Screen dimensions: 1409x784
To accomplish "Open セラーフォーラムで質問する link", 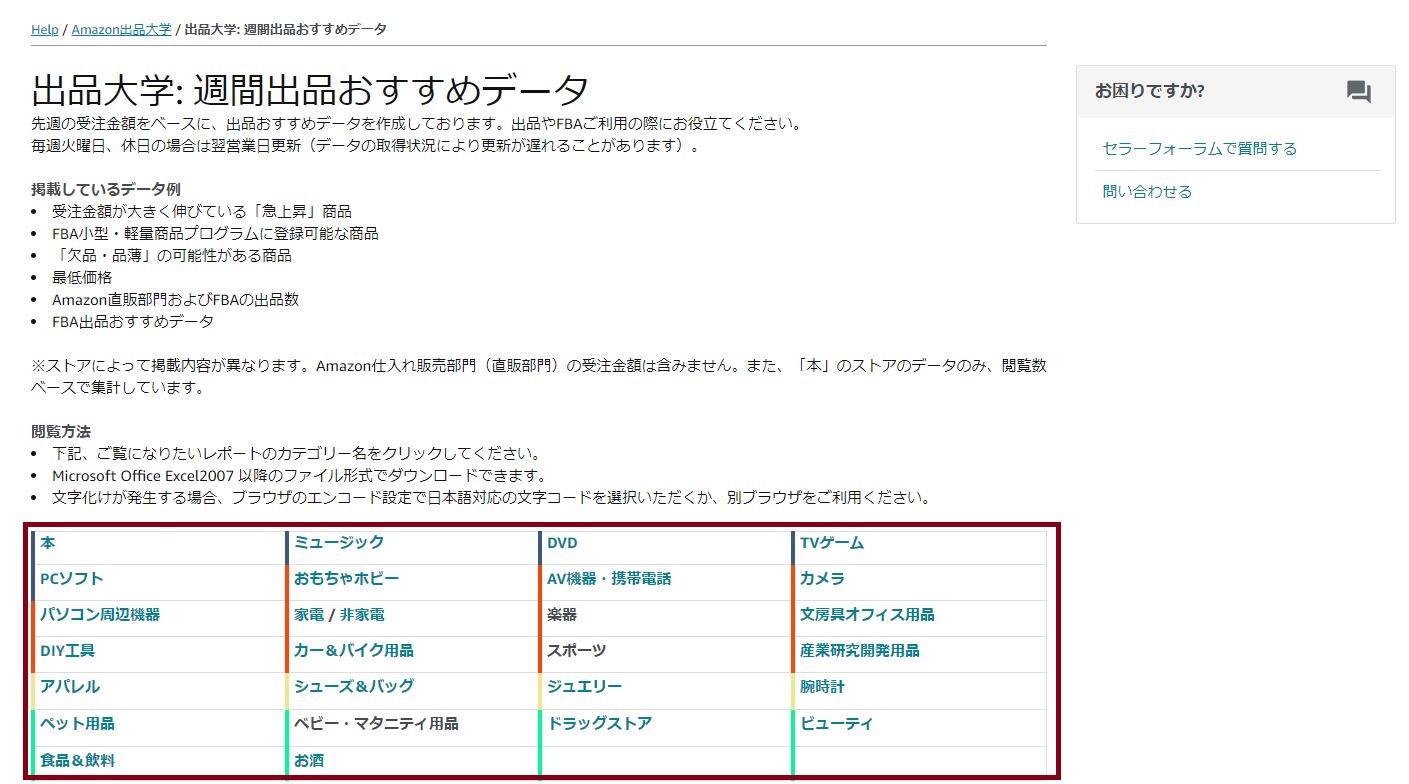I will [x=1199, y=149].
